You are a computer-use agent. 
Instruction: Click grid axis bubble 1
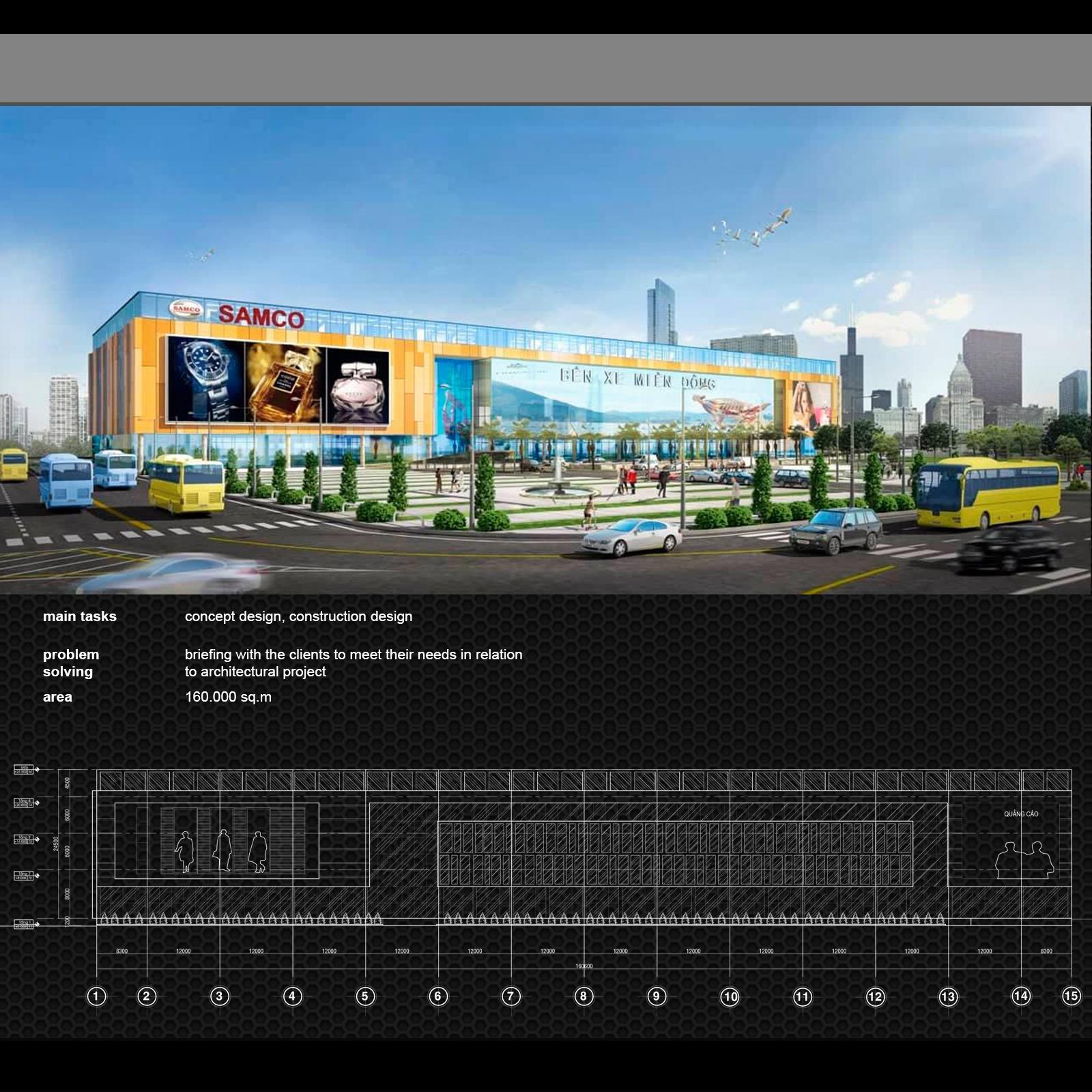[x=96, y=996]
